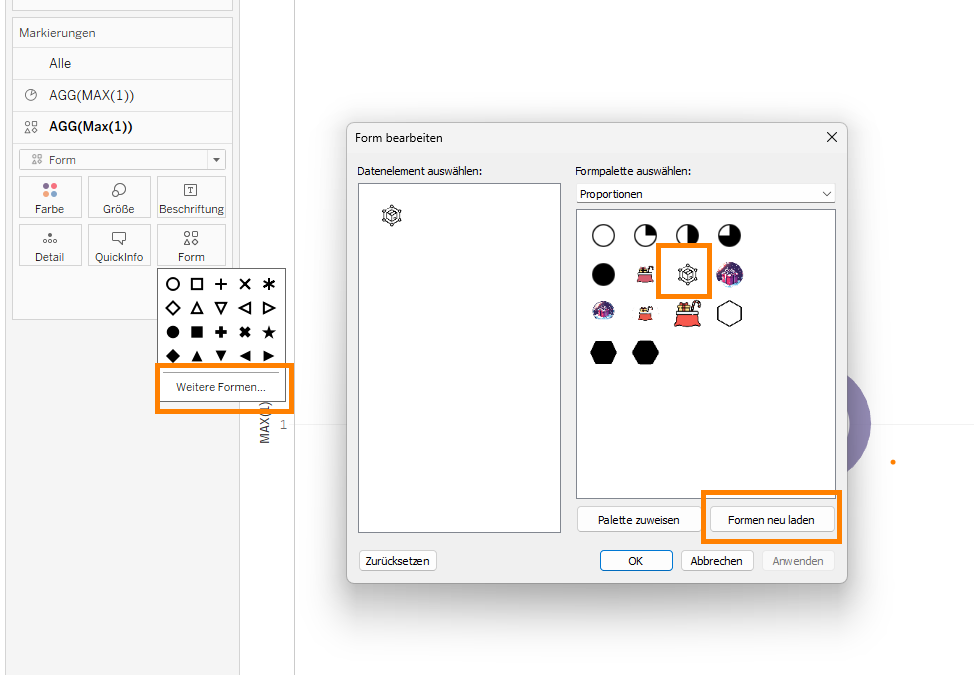Pick the outlined hexagon shape
974x675 pixels.
pyautogui.click(x=729, y=314)
